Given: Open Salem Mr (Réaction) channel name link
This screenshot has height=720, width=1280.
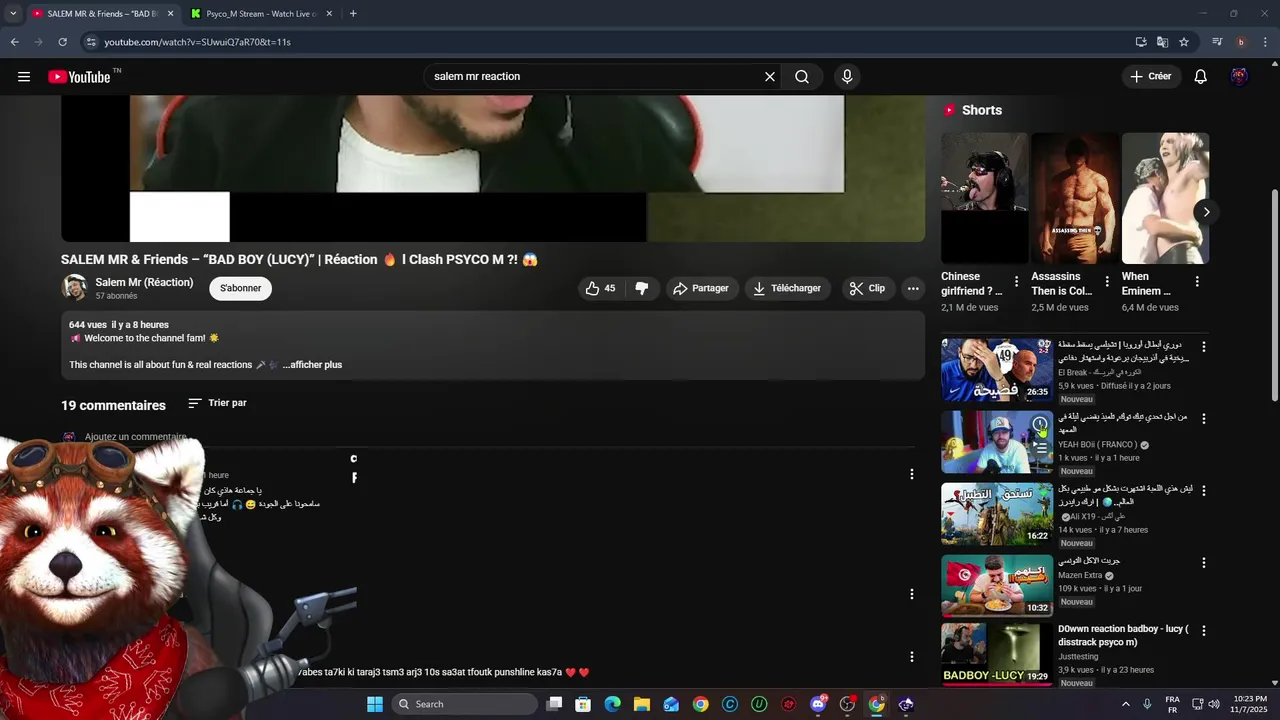Looking at the screenshot, I should [x=144, y=283].
